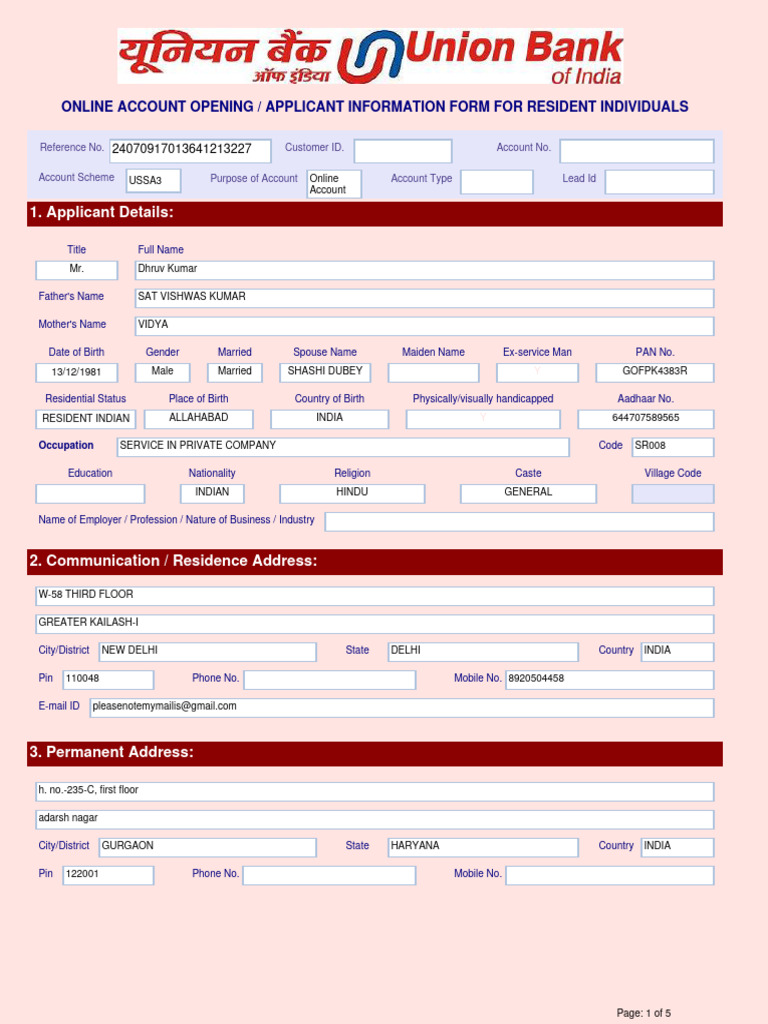Select the Account Scheme field showing USSA3

point(153,181)
